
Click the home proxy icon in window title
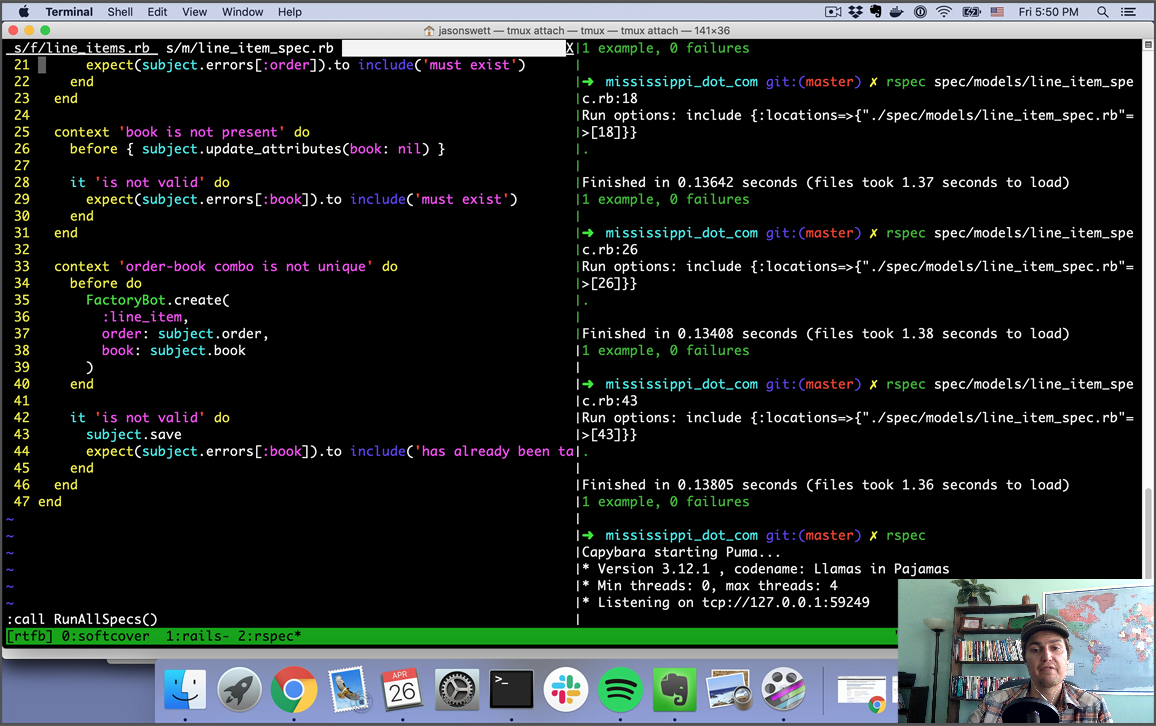coord(429,31)
